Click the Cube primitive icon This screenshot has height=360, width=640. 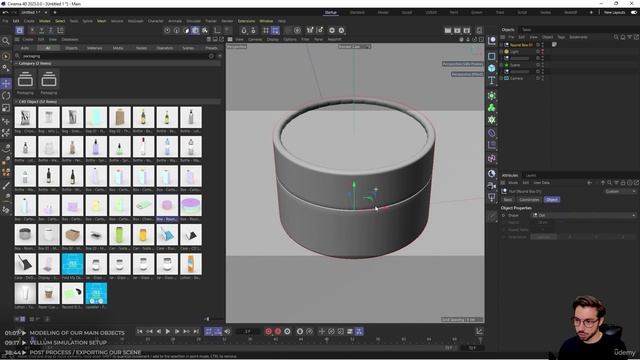tap(492, 68)
